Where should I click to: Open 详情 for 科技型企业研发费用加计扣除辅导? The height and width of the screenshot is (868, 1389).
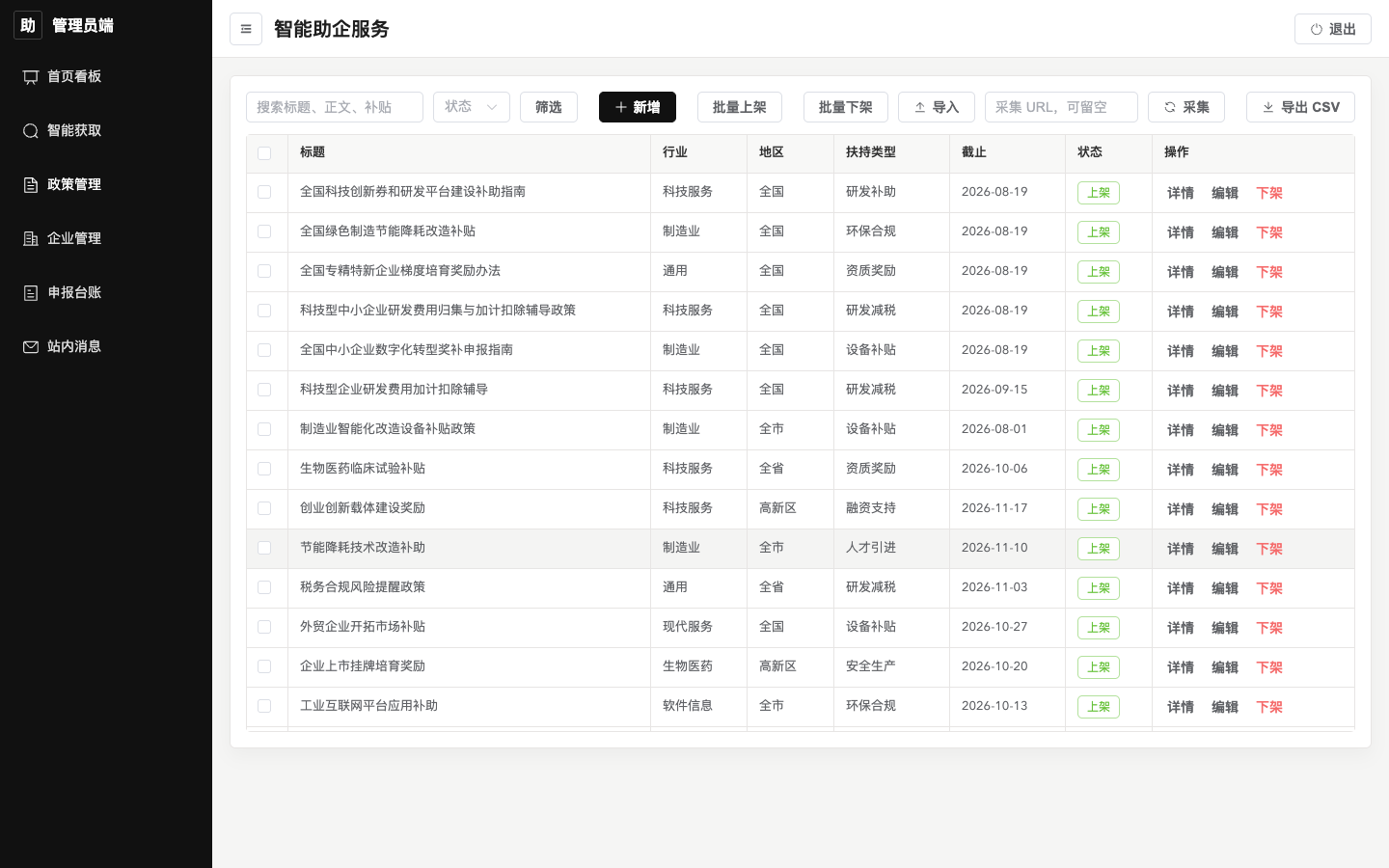(x=1181, y=391)
